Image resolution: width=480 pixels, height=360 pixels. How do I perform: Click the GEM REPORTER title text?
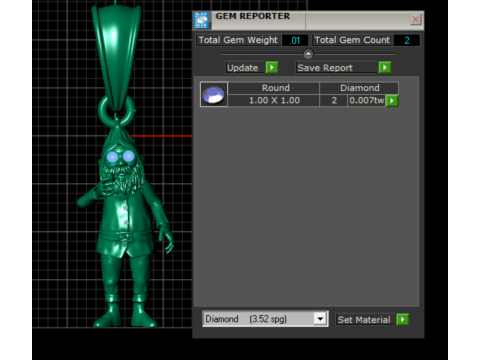(253, 16)
